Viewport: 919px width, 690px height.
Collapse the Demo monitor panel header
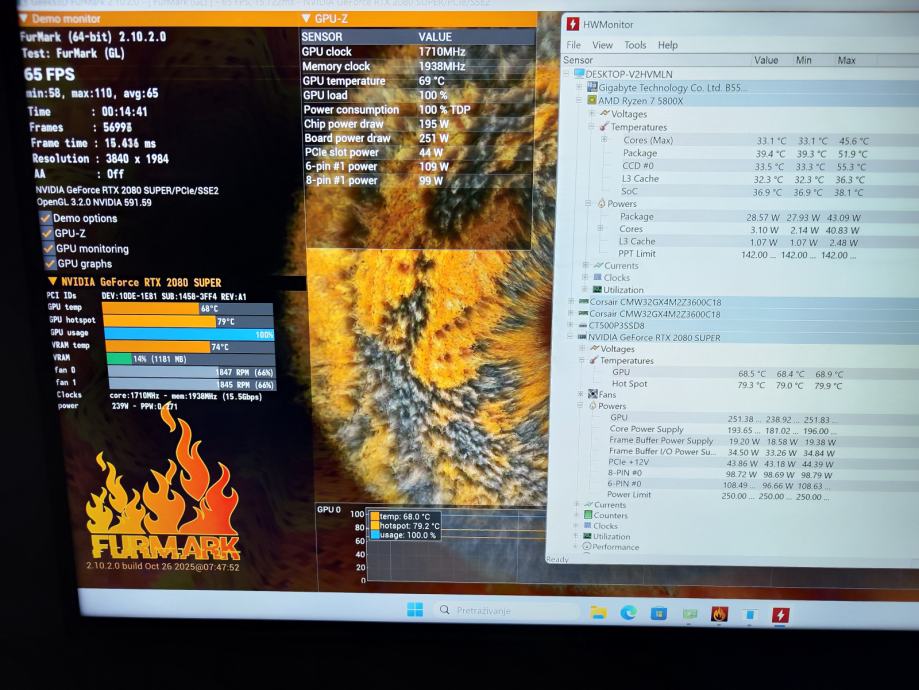click(x=24, y=19)
